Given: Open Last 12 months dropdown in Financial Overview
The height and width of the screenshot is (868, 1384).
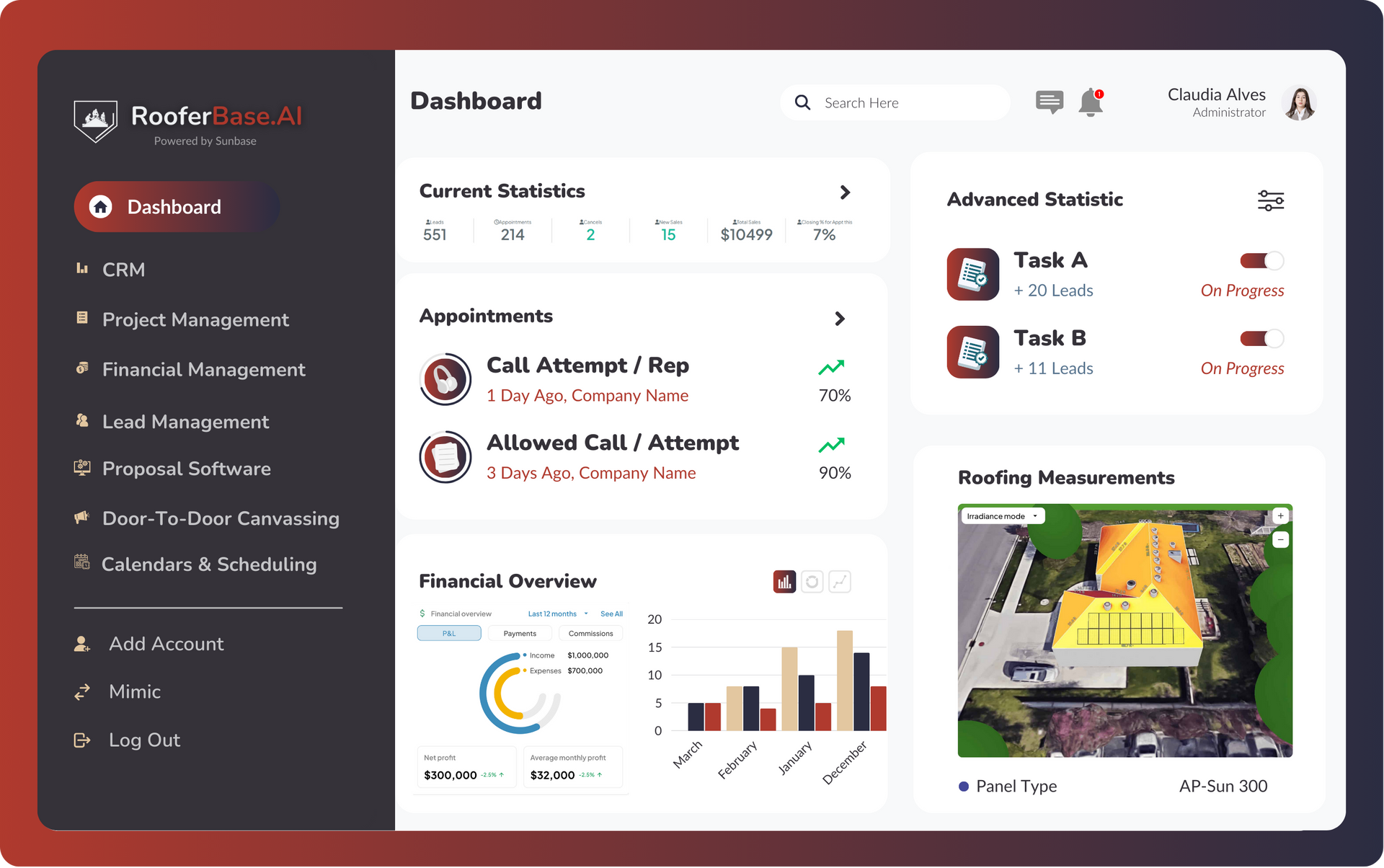Looking at the screenshot, I should click(557, 612).
